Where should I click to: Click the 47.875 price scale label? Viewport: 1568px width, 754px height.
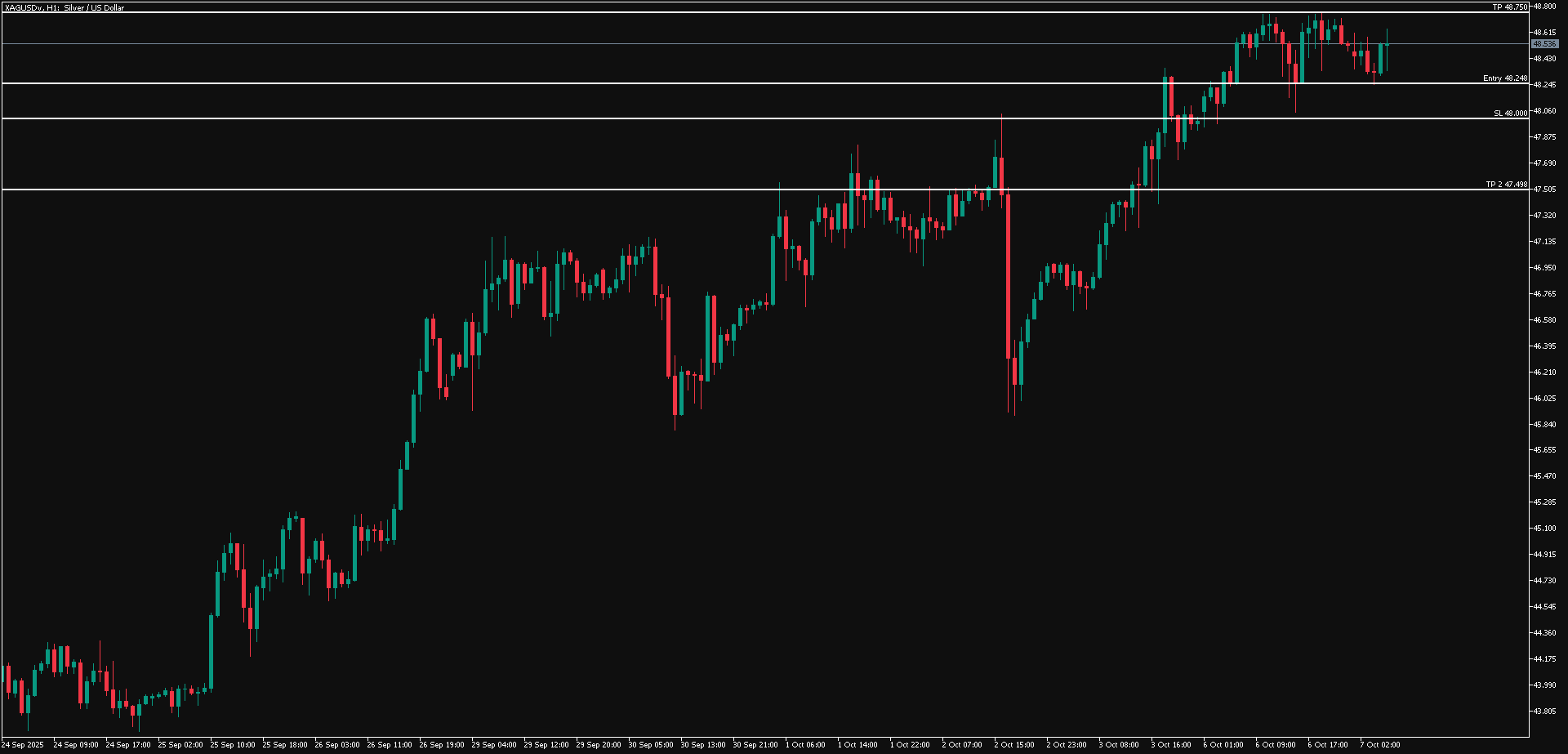1543,137
